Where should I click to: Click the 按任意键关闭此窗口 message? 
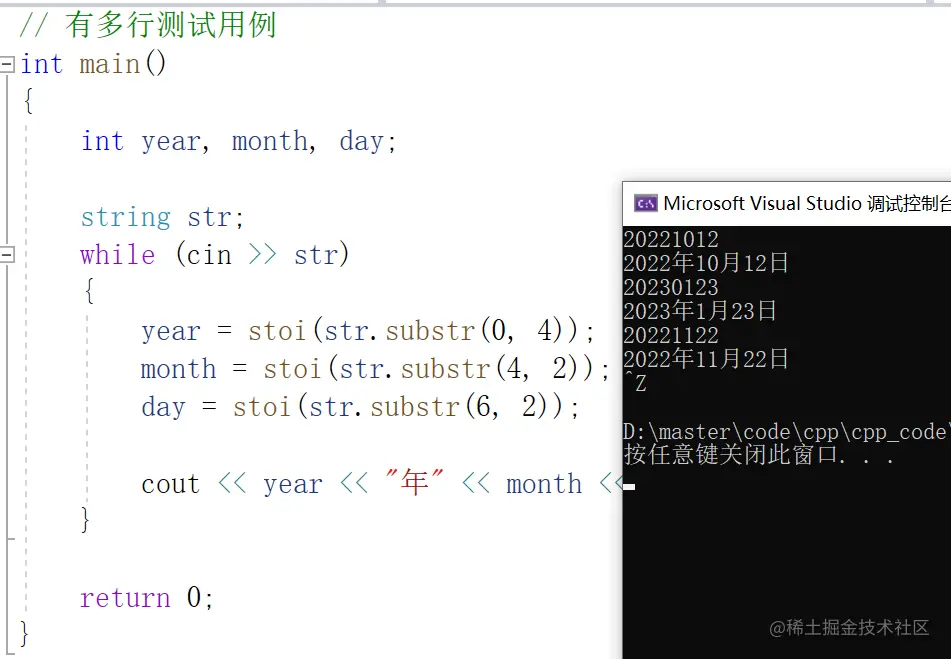click(x=759, y=455)
